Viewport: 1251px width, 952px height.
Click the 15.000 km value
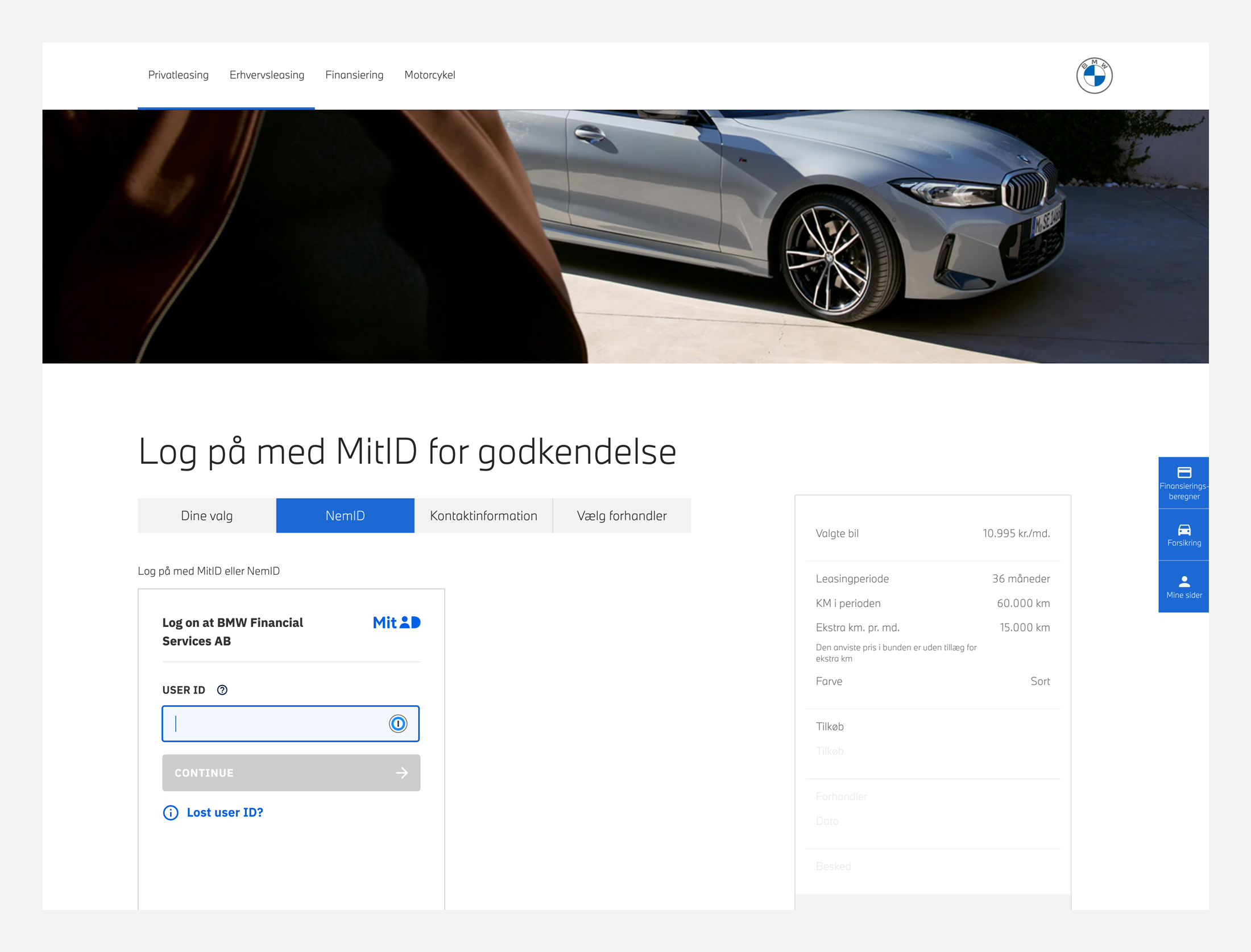pyautogui.click(x=1025, y=627)
